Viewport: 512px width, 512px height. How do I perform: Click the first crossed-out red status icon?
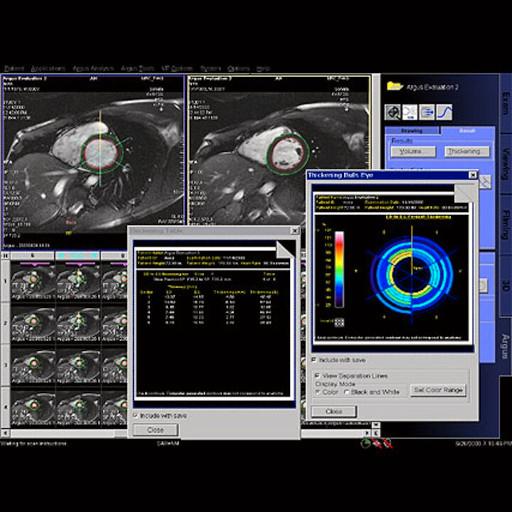[x=377, y=443]
